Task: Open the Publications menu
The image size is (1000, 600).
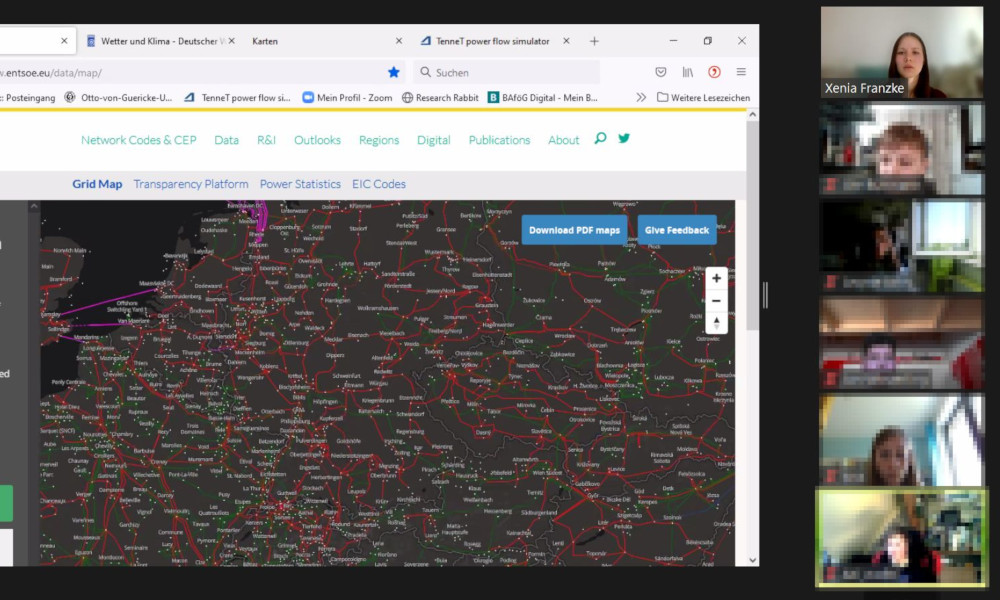Action: coord(499,140)
